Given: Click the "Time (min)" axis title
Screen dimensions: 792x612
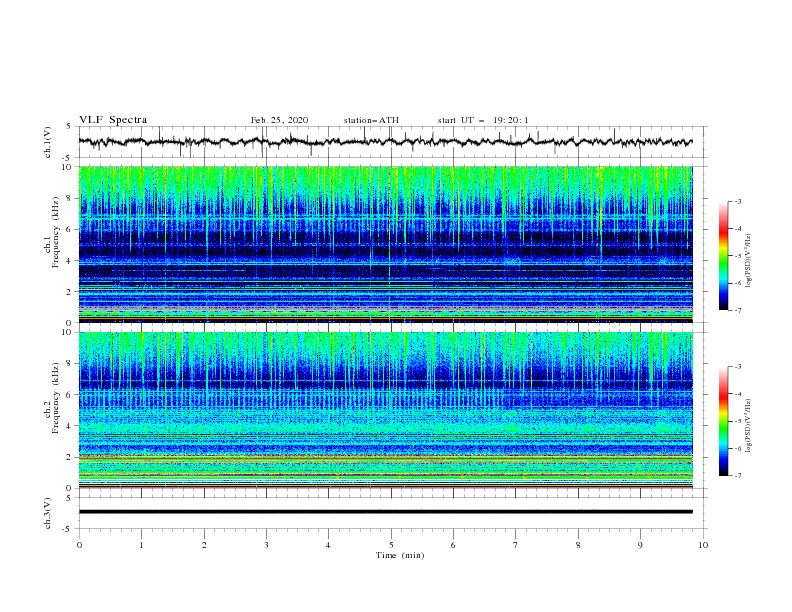Looking at the screenshot, I should [x=400, y=555].
